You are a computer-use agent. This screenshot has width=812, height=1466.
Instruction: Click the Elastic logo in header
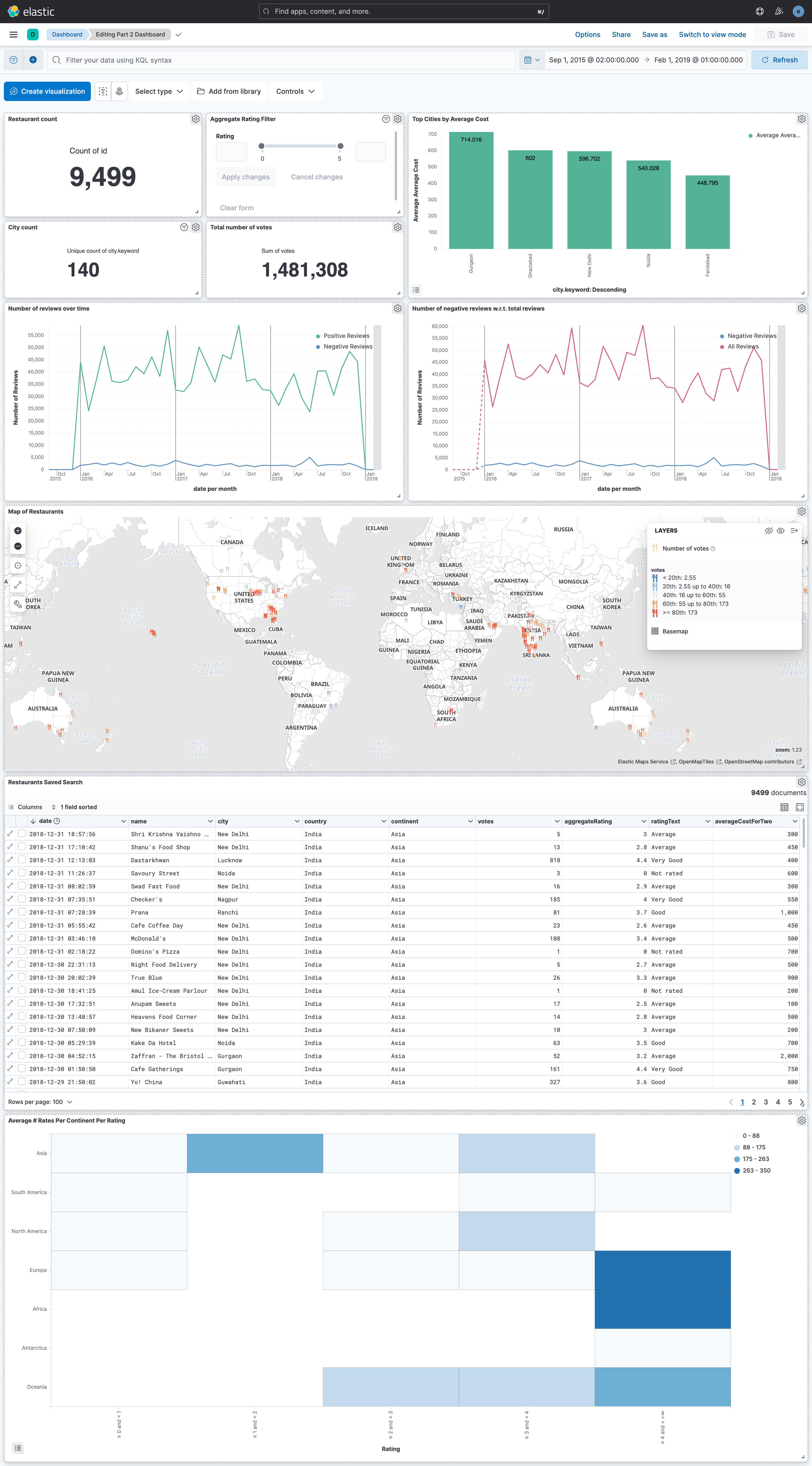(31, 11)
